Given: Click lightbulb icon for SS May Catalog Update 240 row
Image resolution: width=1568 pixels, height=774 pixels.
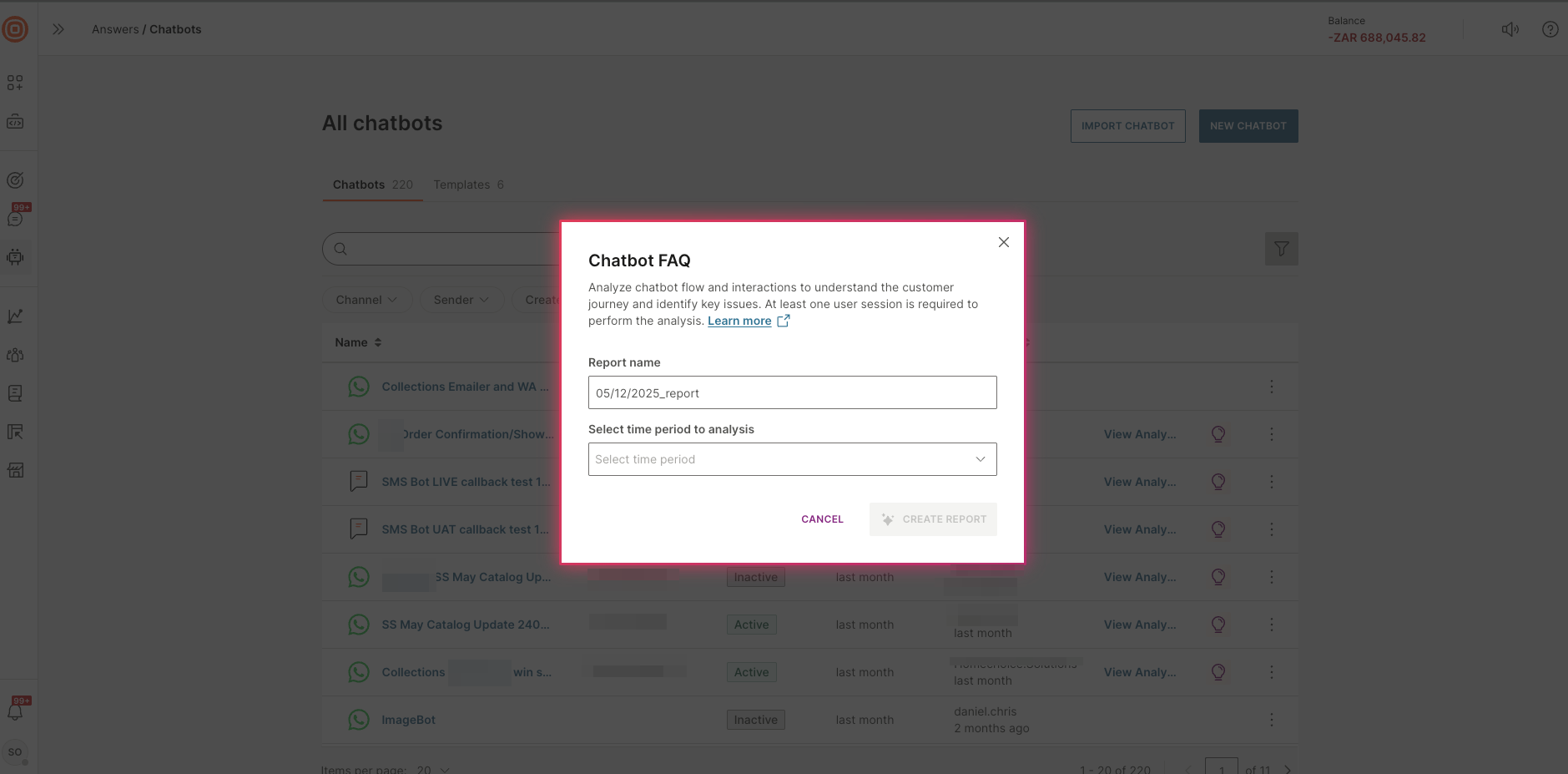Looking at the screenshot, I should (x=1218, y=625).
